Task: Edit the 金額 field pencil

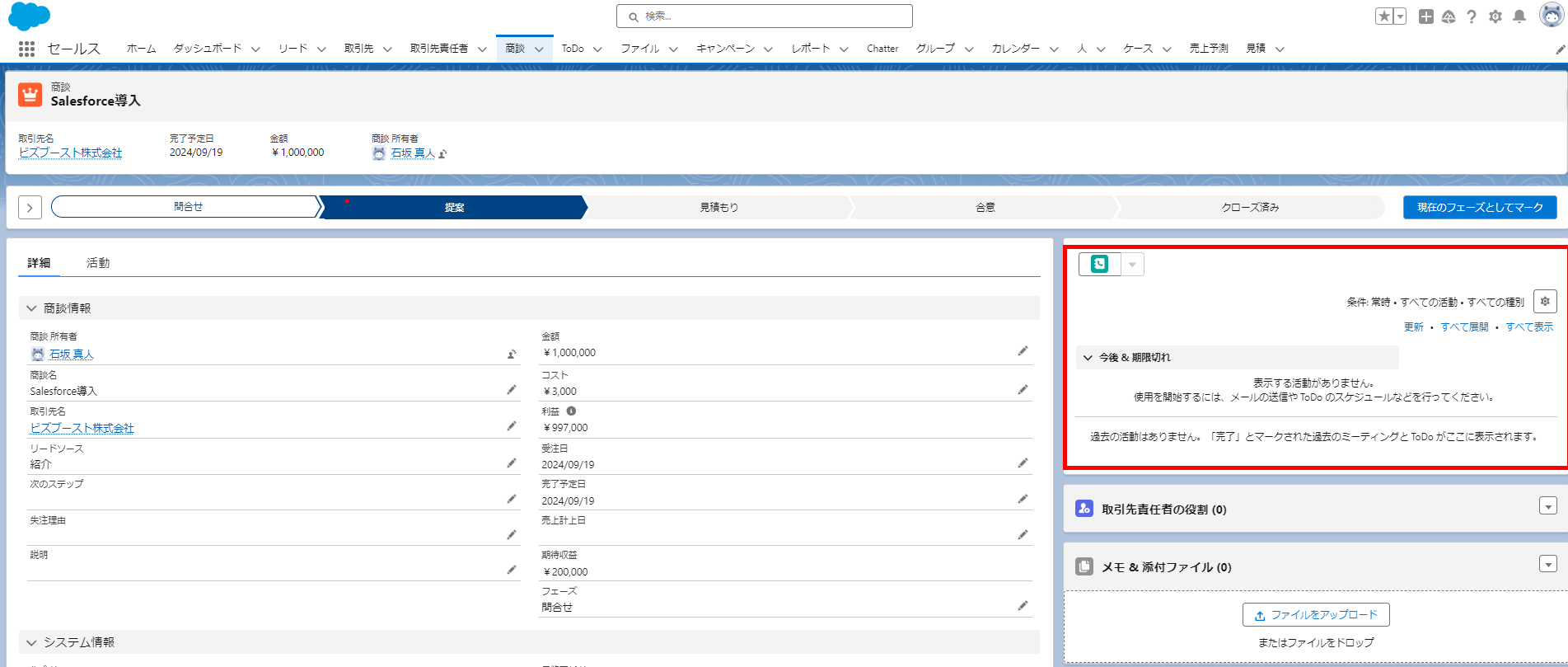Action: pyautogui.click(x=1023, y=351)
